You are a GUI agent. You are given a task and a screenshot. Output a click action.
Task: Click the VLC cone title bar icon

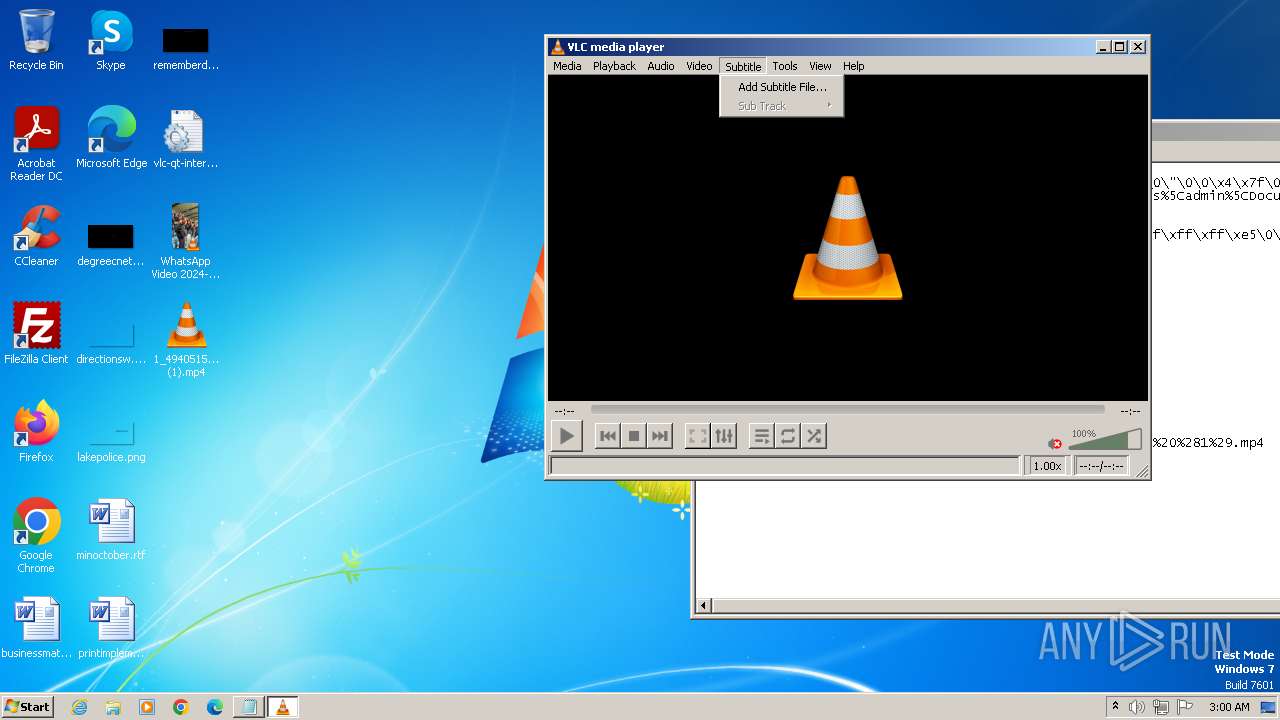557,47
